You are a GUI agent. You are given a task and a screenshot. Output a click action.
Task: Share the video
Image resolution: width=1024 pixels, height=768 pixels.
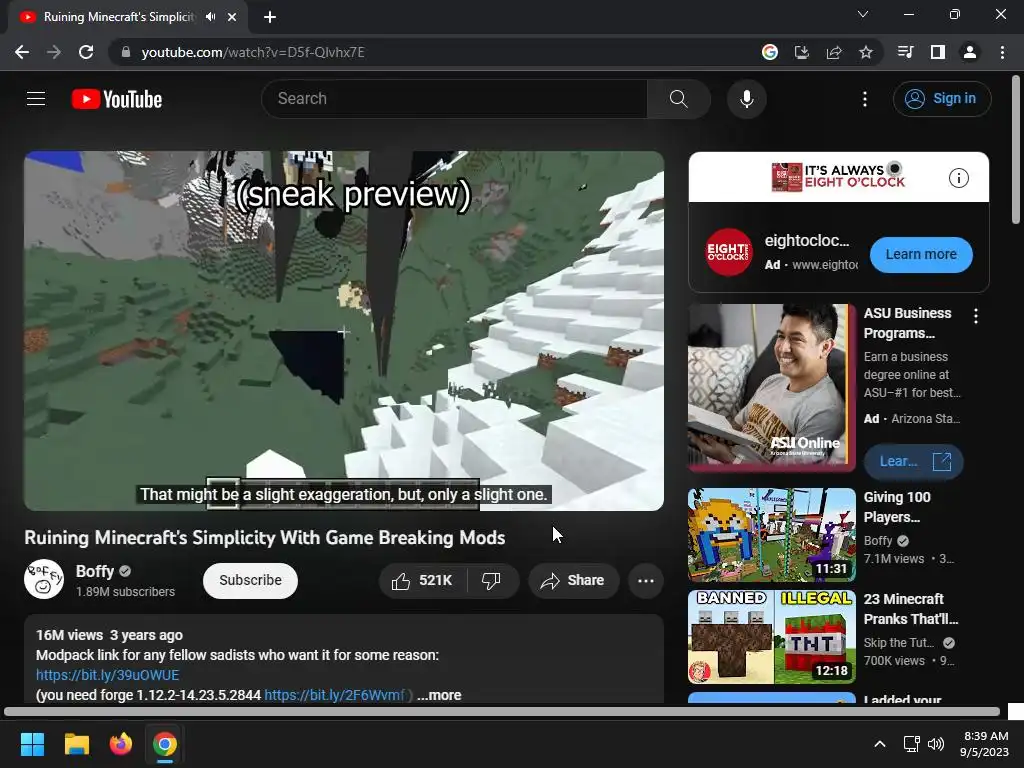point(573,581)
